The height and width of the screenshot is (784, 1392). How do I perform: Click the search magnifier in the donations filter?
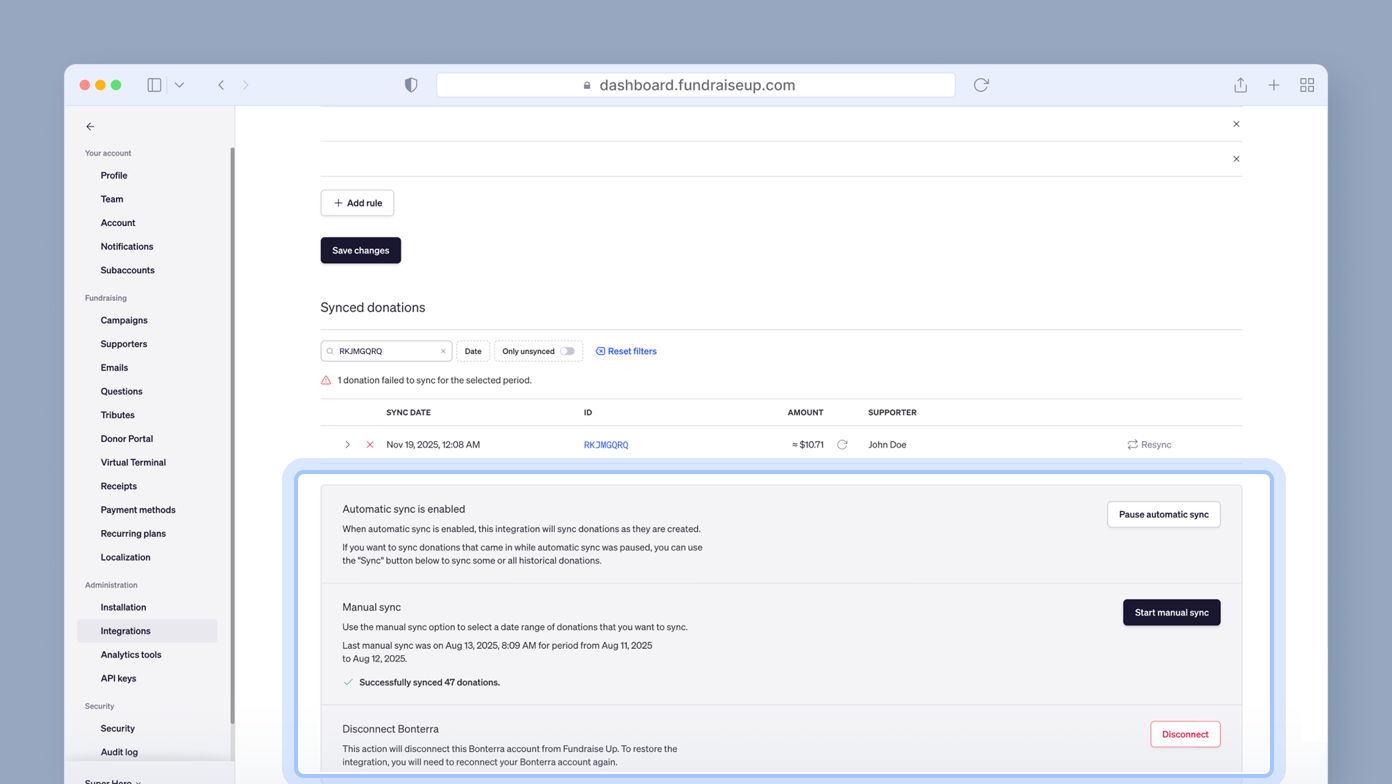point(330,351)
